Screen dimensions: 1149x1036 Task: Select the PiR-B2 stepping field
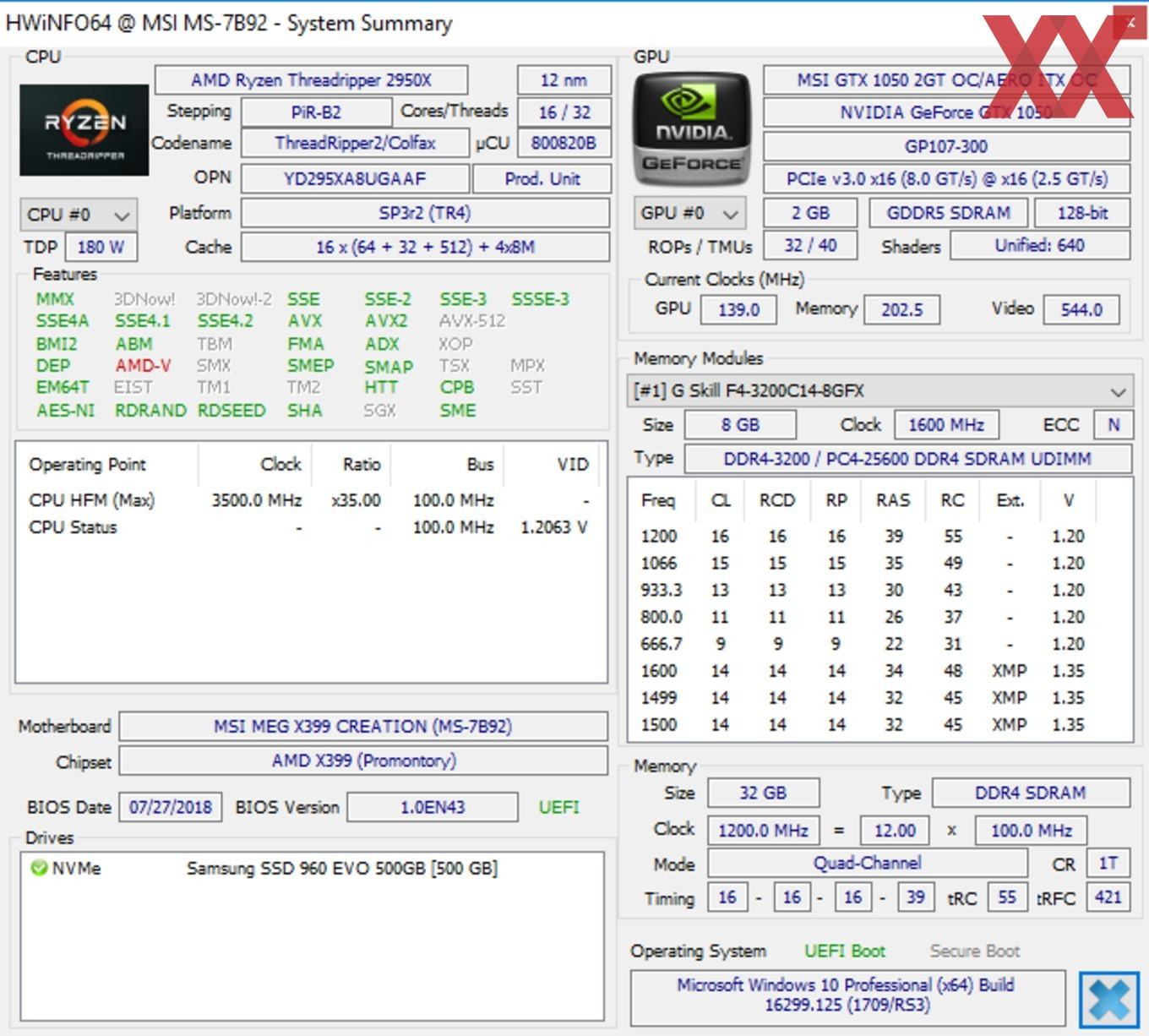(x=316, y=112)
